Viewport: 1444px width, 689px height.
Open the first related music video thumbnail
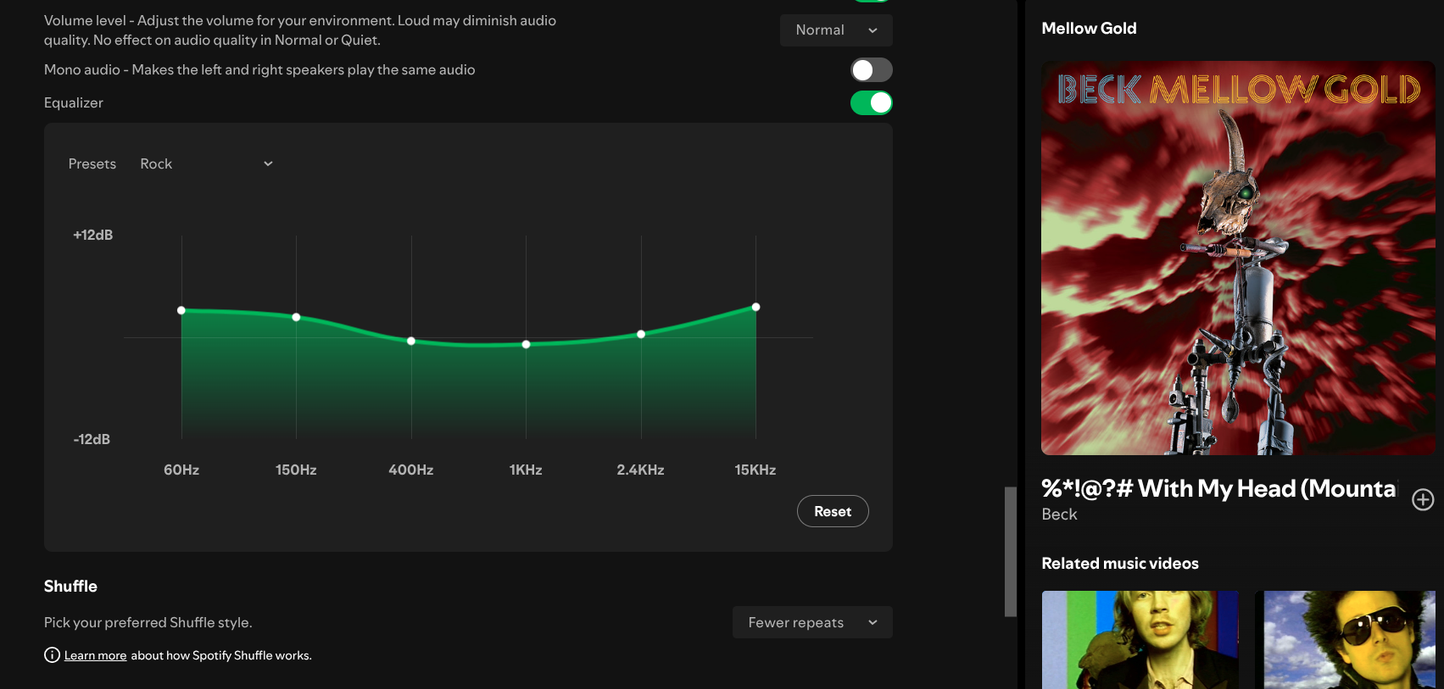[x=1140, y=640]
